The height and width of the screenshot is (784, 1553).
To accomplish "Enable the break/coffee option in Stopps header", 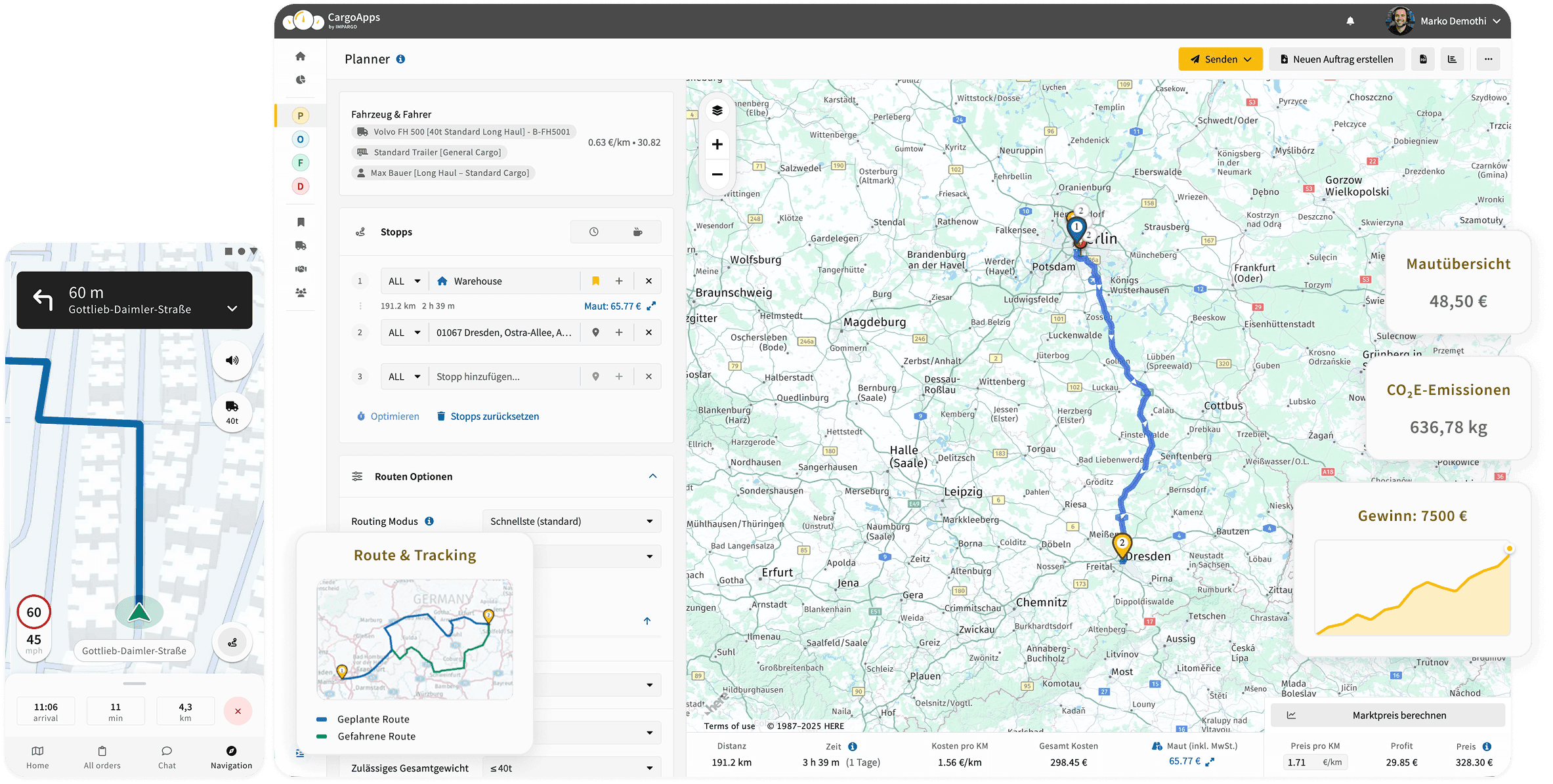I will [637, 231].
